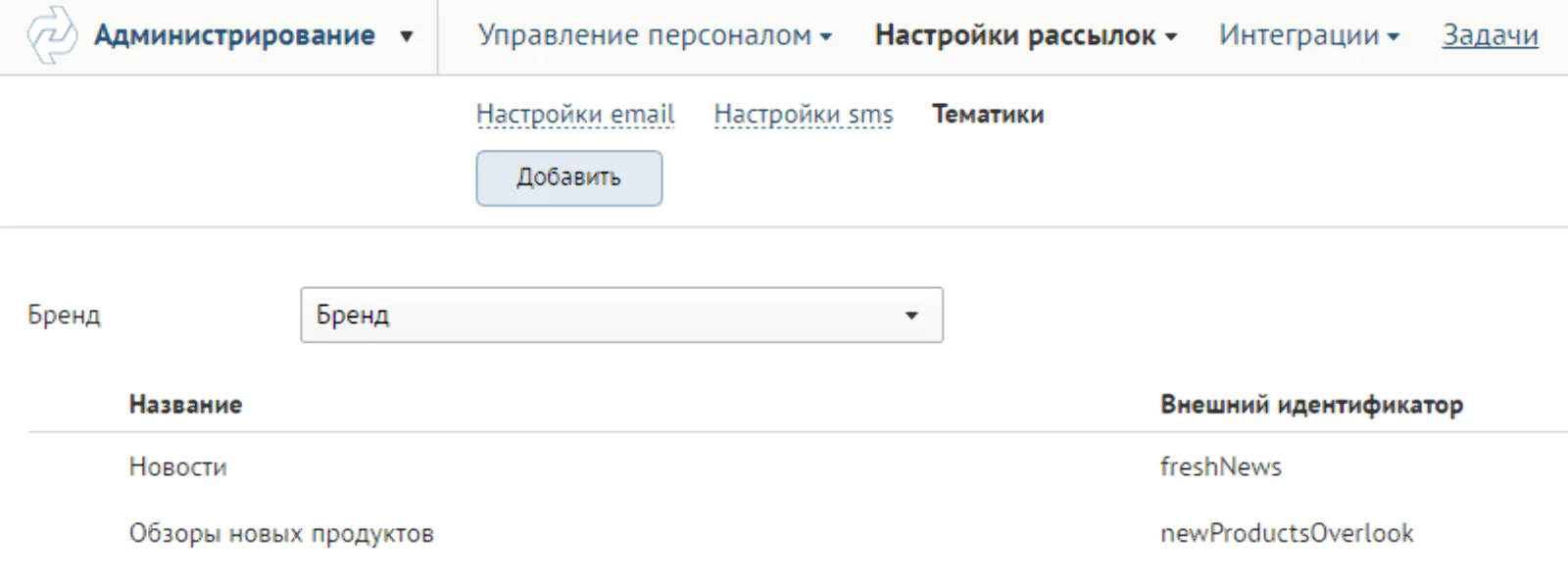
Task: Switch to Настройки email tab
Action: coord(575,115)
